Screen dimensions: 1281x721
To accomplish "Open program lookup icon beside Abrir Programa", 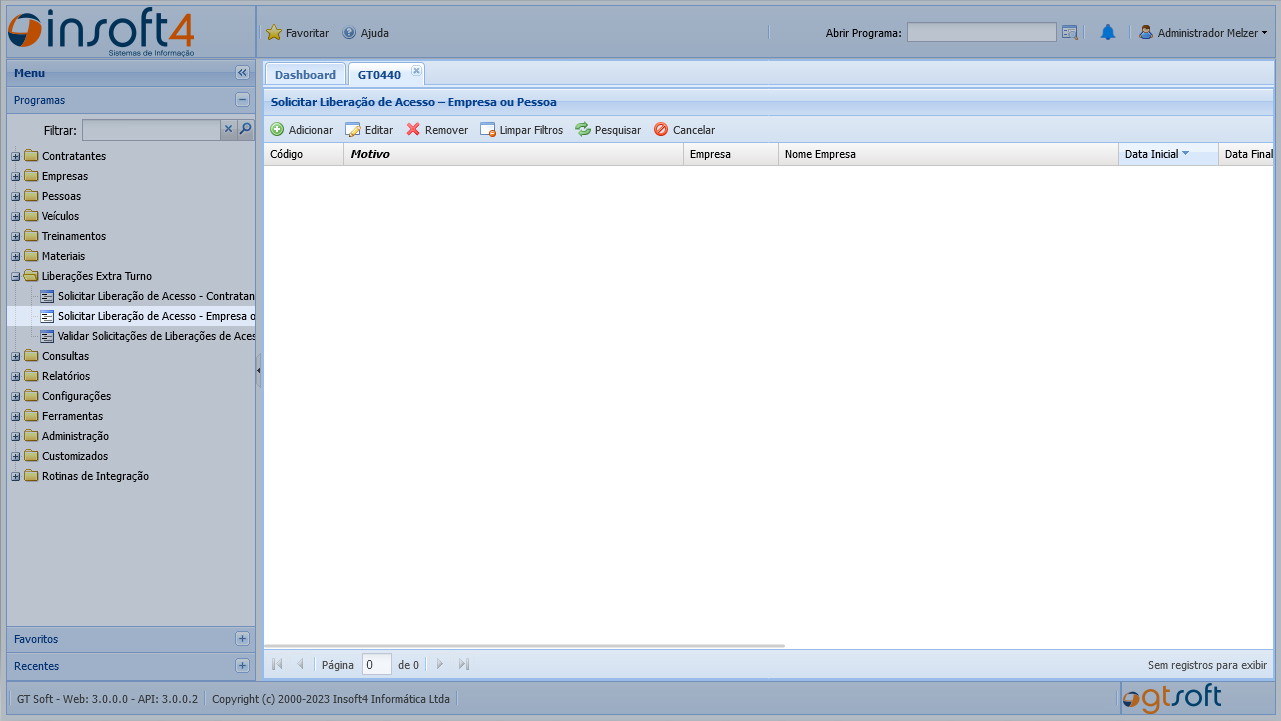I will [x=1070, y=33].
